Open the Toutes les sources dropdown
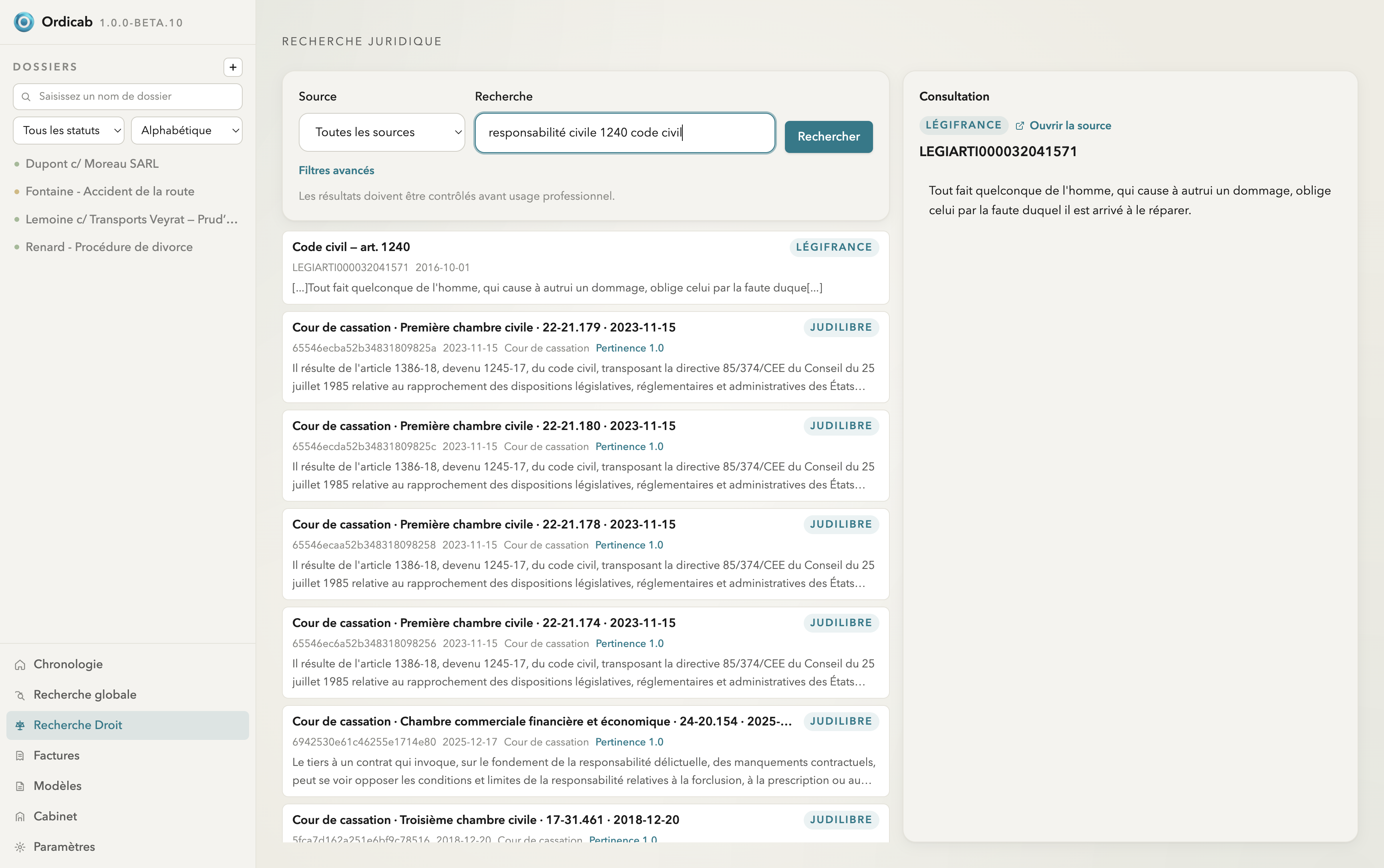Image resolution: width=1384 pixels, height=868 pixels. (x=382, y=133)
